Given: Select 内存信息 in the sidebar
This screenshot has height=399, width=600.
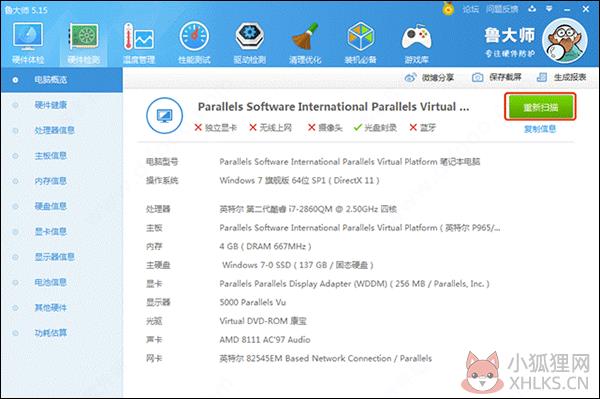Looking at the screenshot, I should 62,181.
